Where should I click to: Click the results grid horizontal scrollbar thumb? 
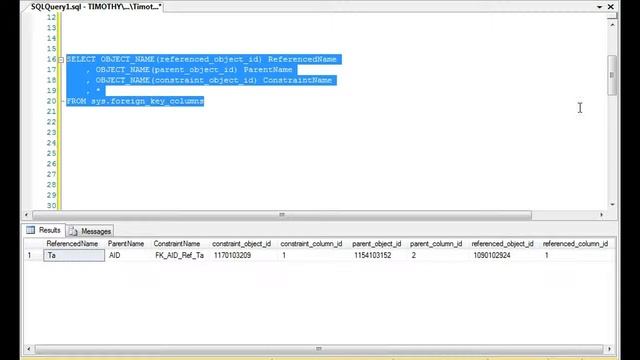point(319,349)
